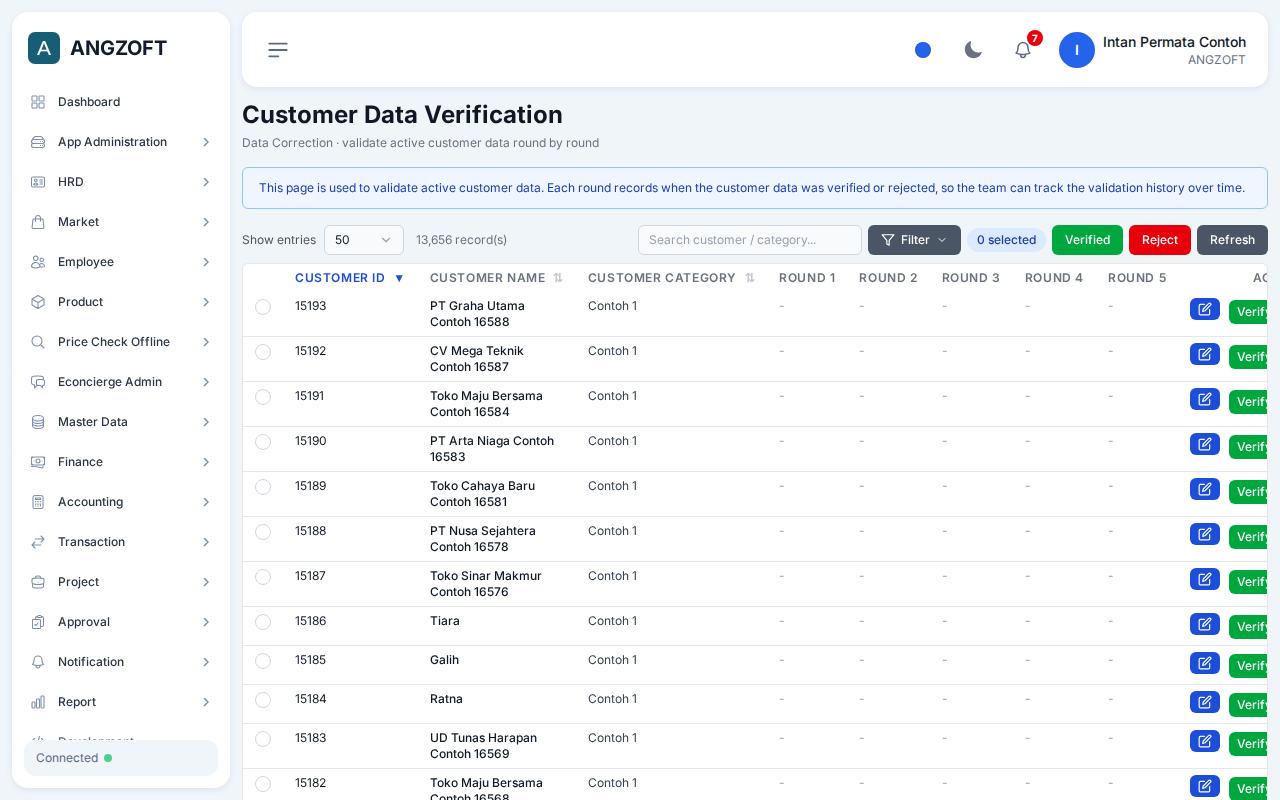This screenshot has width=1280, height=800.
Task: Select row checkbox for customer 15187
Action: click(x=263, y=577)
